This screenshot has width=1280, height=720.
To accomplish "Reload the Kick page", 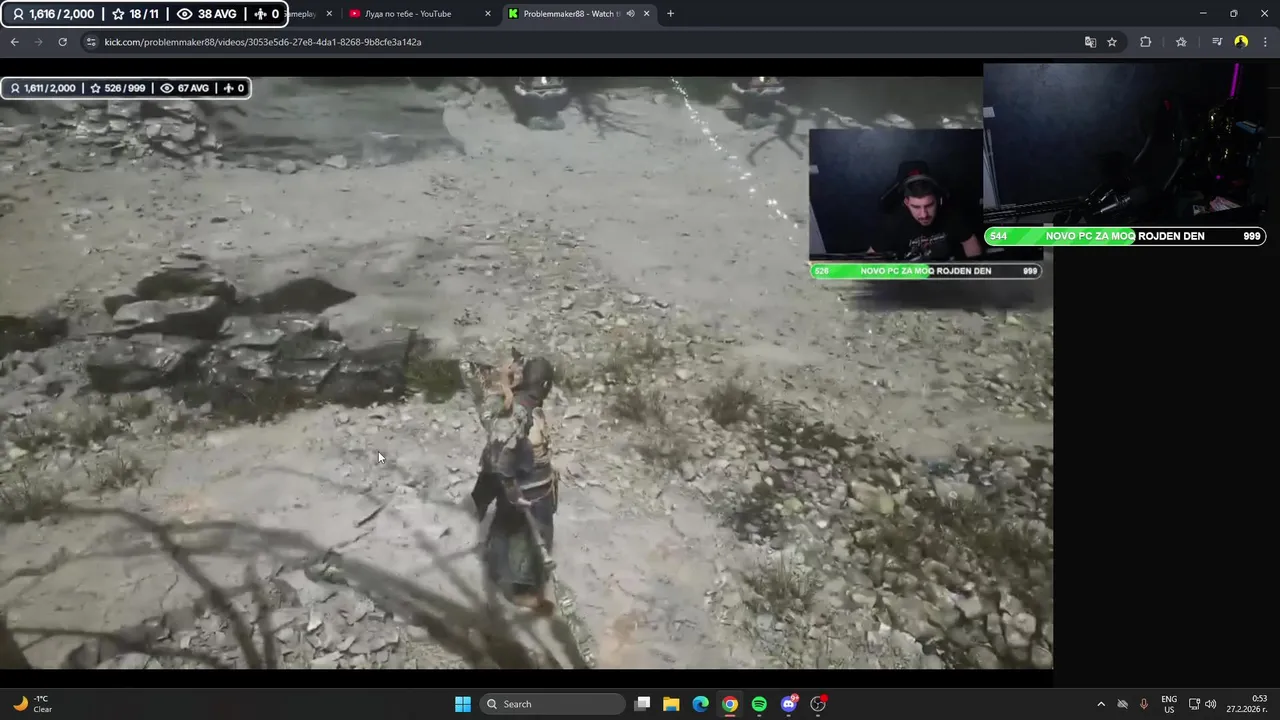I will (62, 42).
